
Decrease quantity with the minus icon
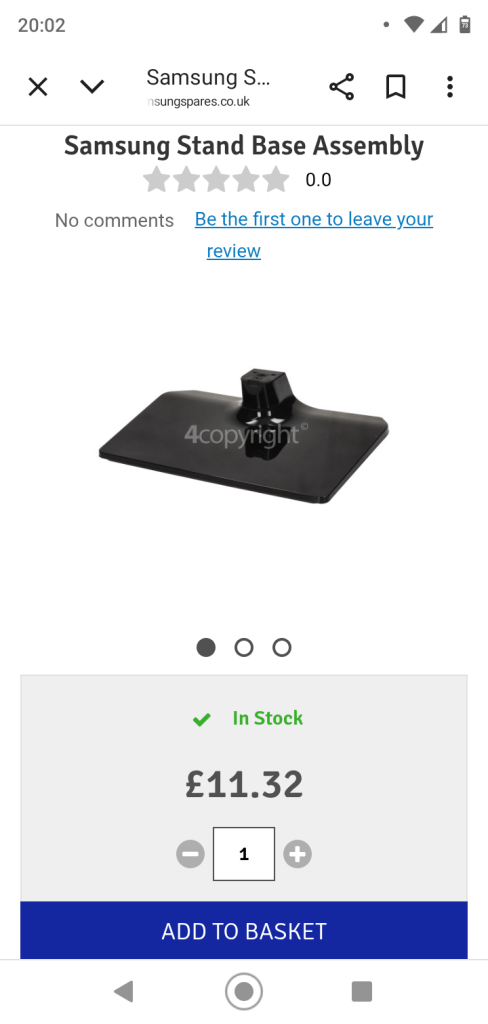pos(190,854)
